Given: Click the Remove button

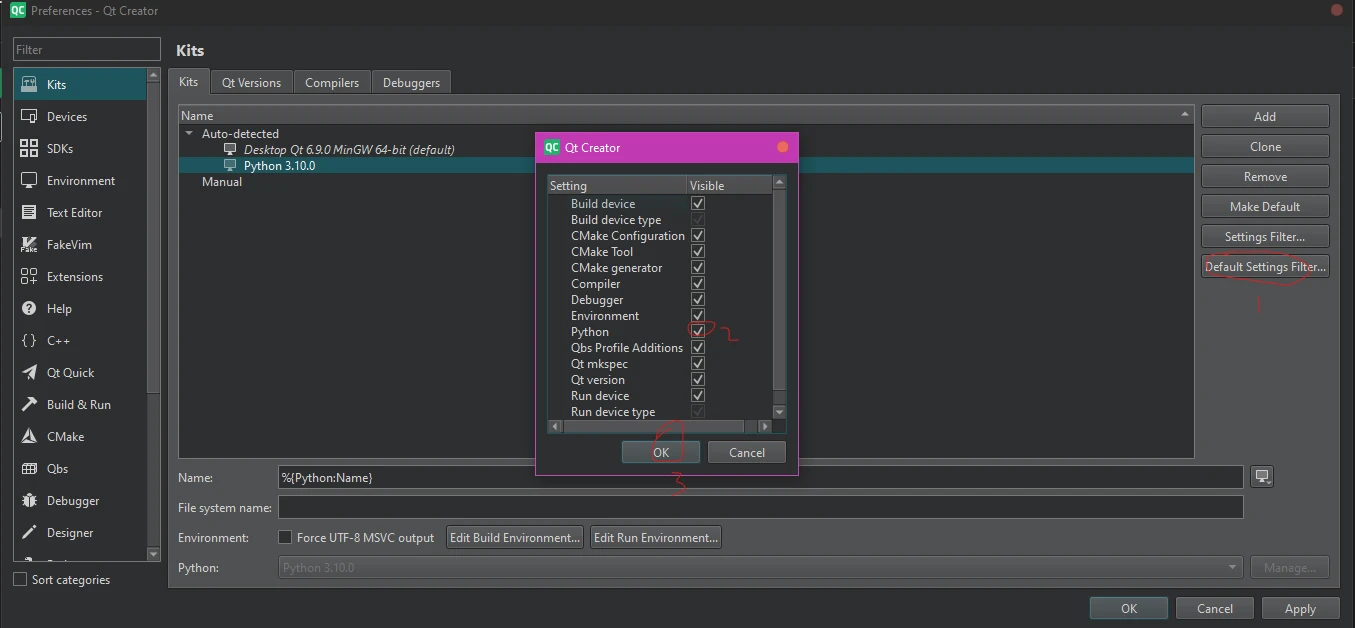Looking at the screenshot, I should (1265, 177).
